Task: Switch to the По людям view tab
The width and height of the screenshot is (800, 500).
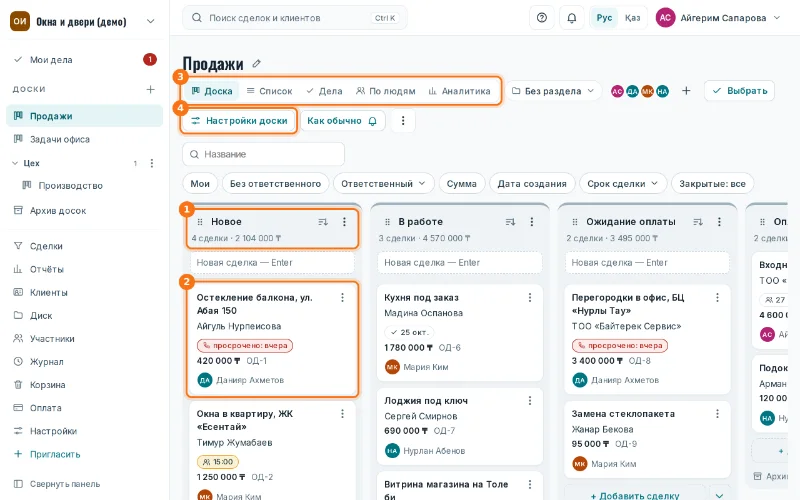Action: click(386, 91)
